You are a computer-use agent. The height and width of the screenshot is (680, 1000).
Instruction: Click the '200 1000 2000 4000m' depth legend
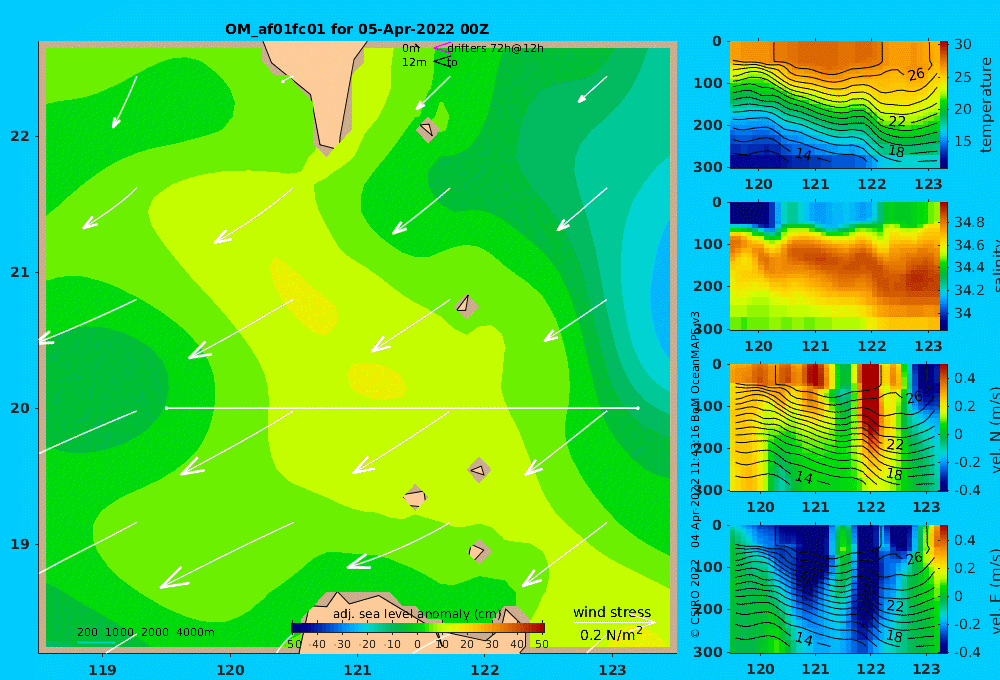click(x=146, y=632)
